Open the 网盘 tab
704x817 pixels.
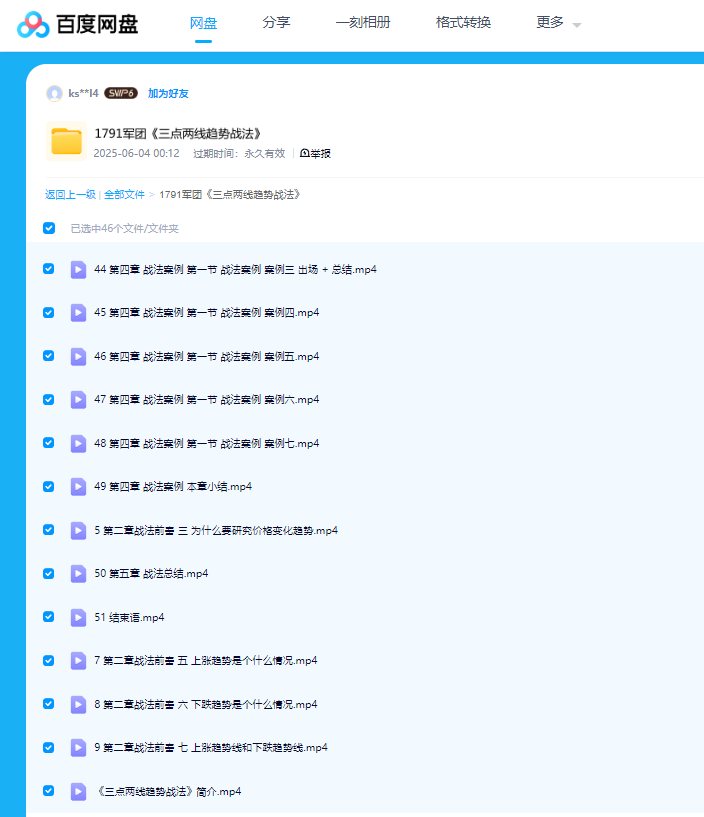tap(204, 23)
